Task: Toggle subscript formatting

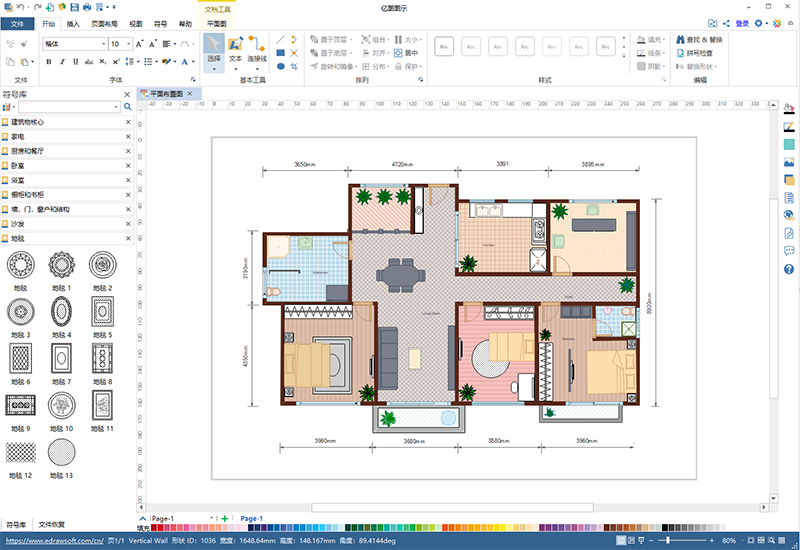Action: point(103,62)
